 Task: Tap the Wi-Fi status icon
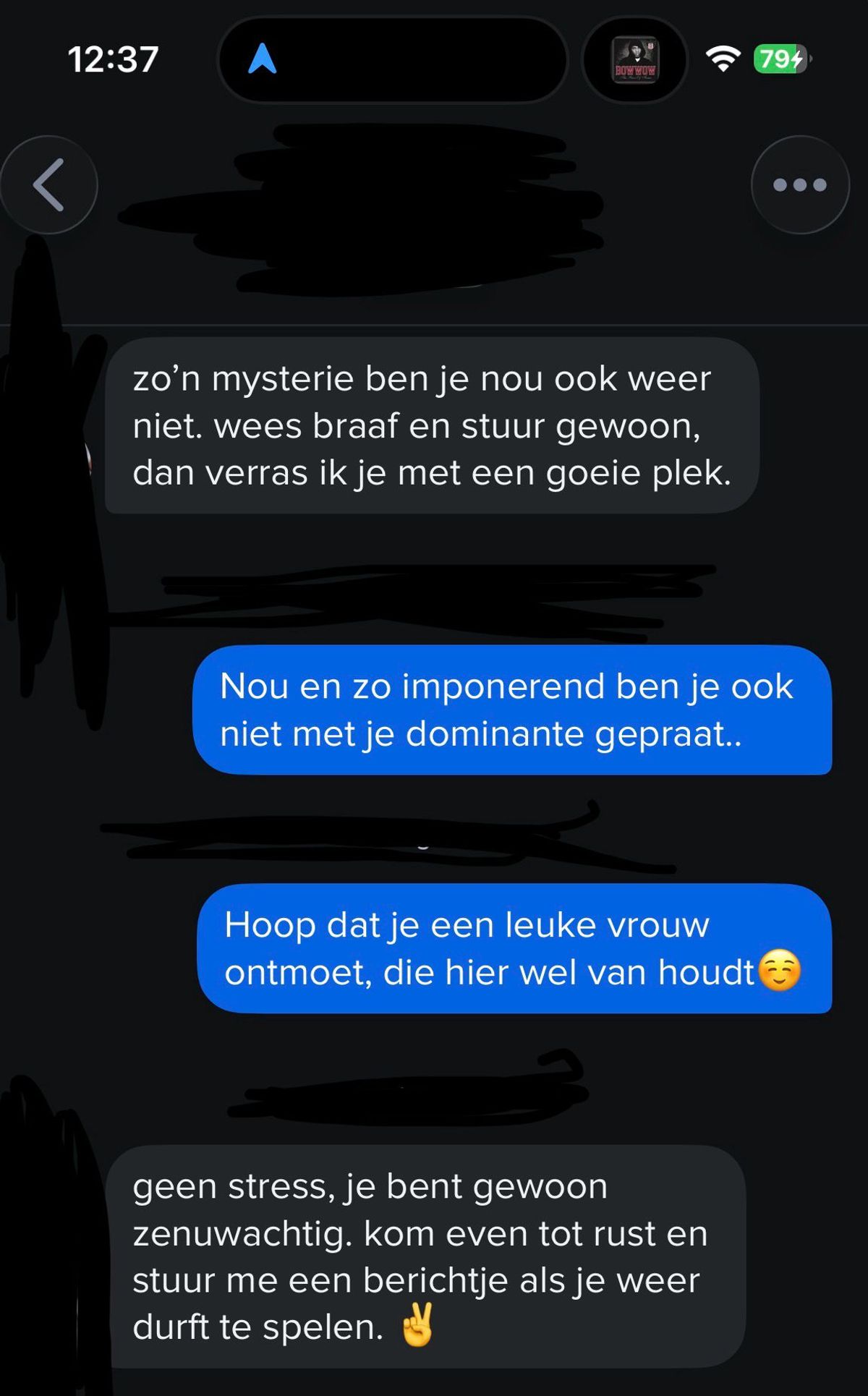[723, 59]
